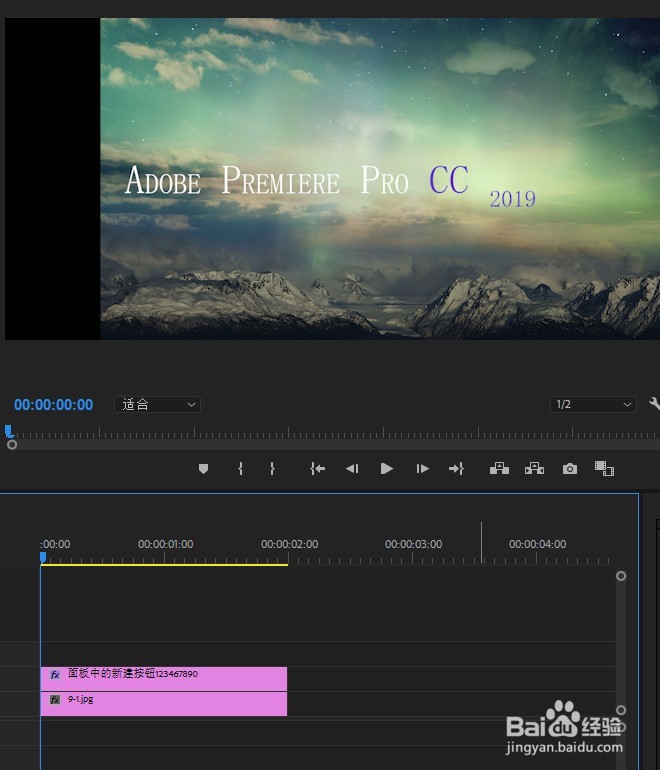660x770 pixels.
Task: Click the Extract button
Action: pyautogui.click(x=534, y=468)
